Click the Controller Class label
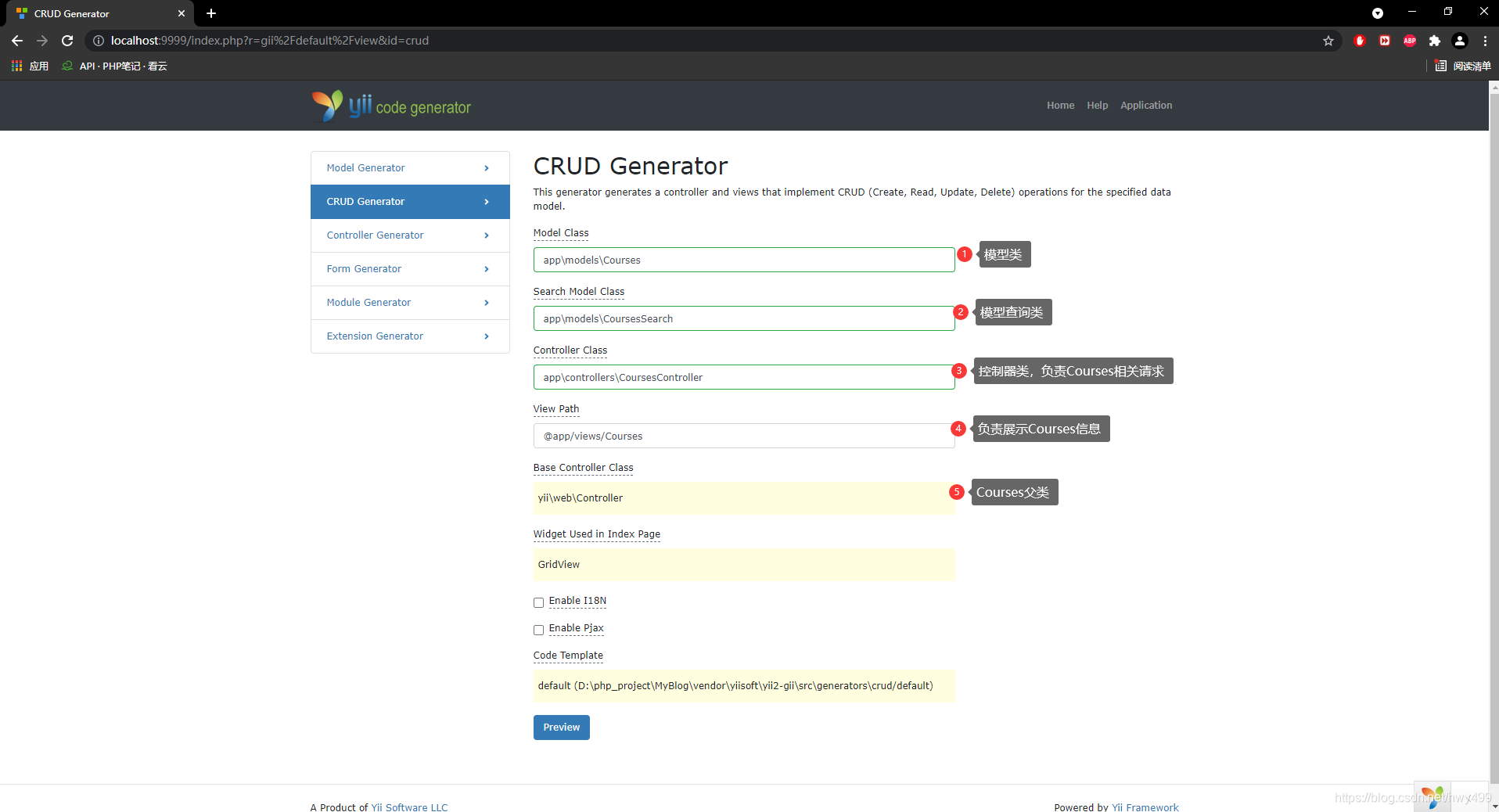1499x812 pixels. pos(570,350)
